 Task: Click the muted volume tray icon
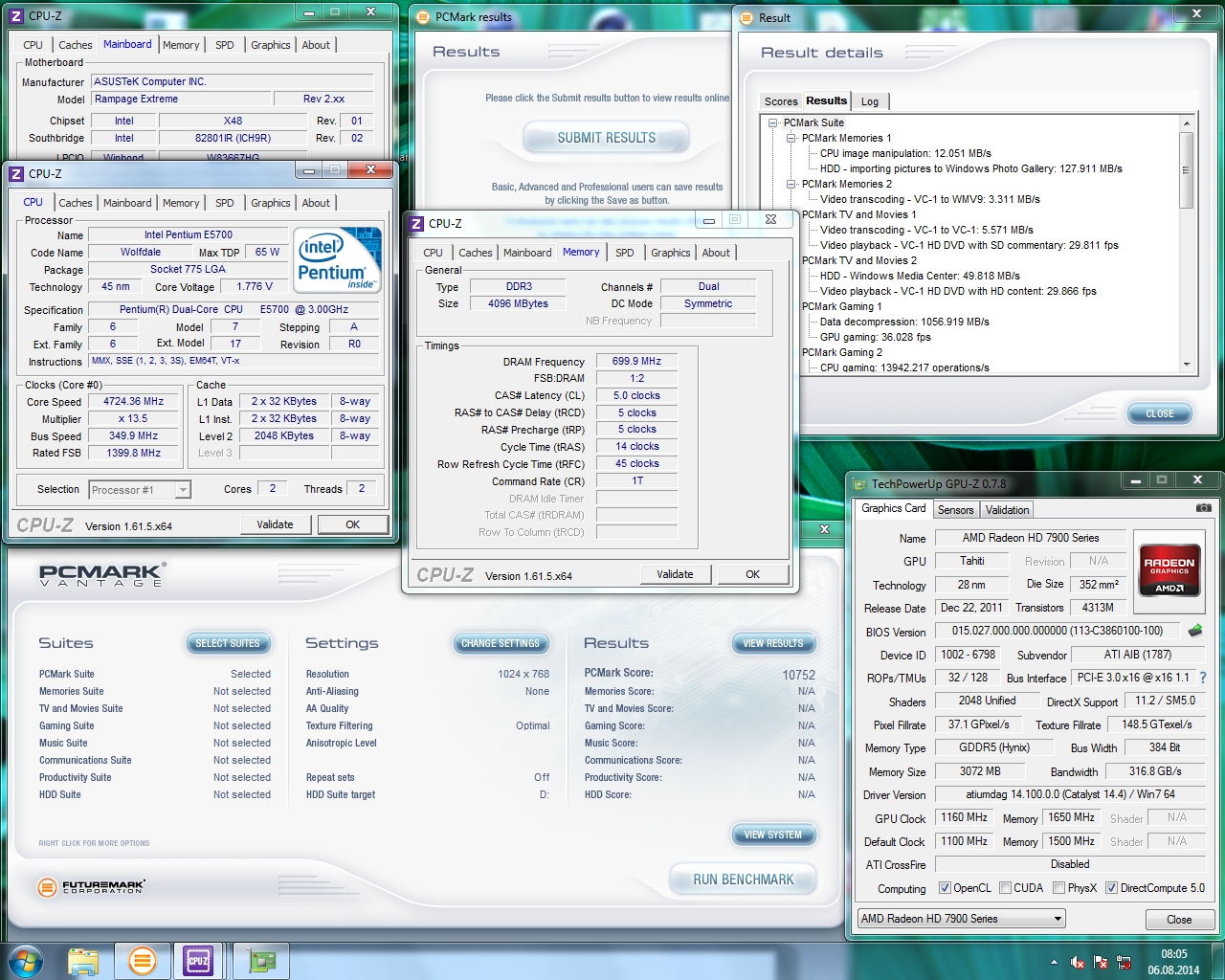tap(1078, 963)
